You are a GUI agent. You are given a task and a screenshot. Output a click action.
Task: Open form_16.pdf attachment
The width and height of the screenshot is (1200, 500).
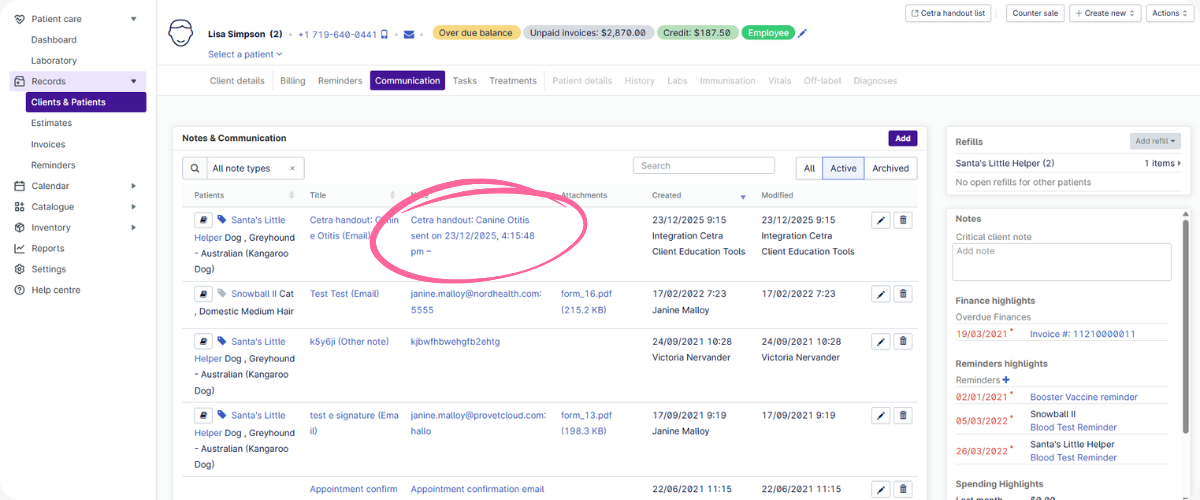click(586, 294)
